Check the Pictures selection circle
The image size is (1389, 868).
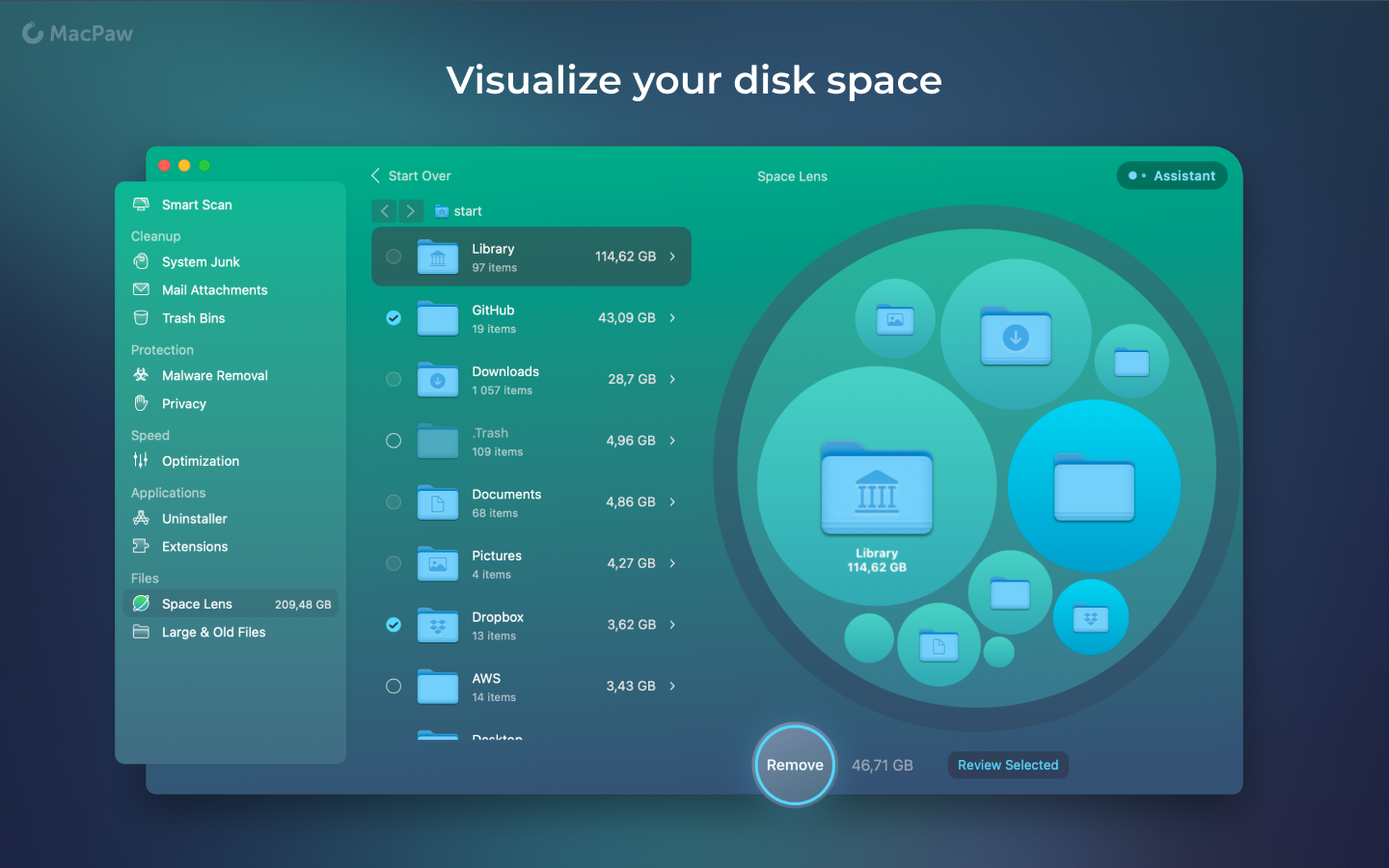pyautogui.click(x=394, y=563)
